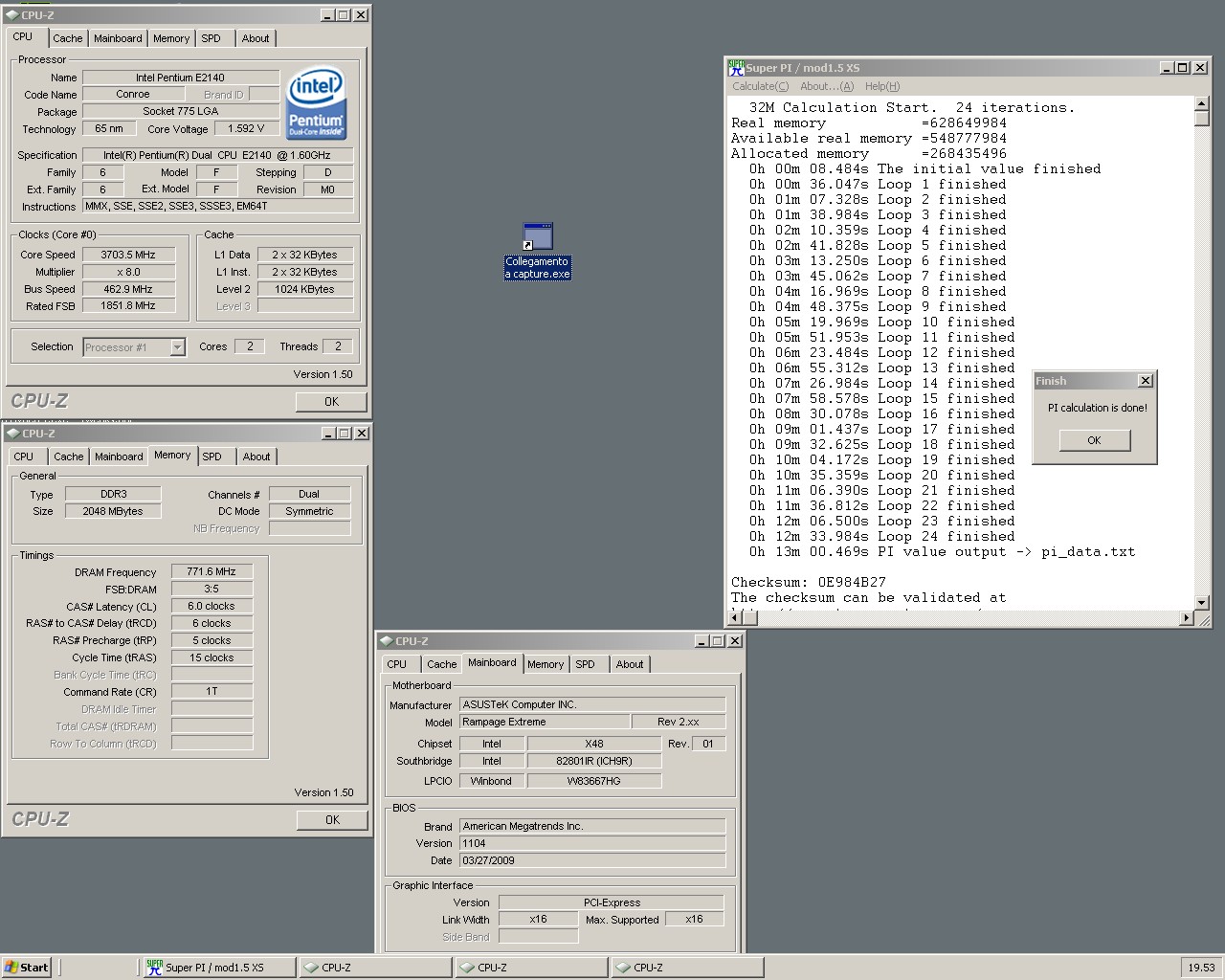Click Super PI horizontal scrollbar left arrow
Image resolution: width=1225 pixels, height=980 pixels.
pyautogui.click(x=736, y=618)
